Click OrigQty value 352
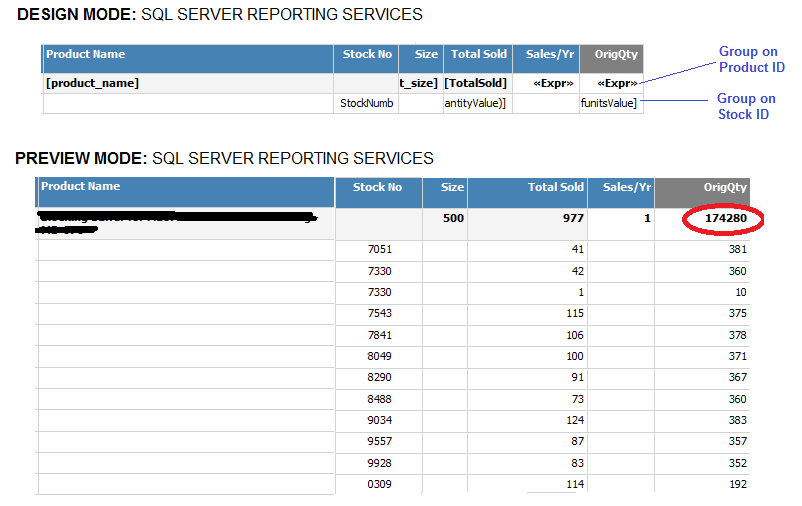Image resolution: width=802 pixels, height=506 pixels. (738, 463)
